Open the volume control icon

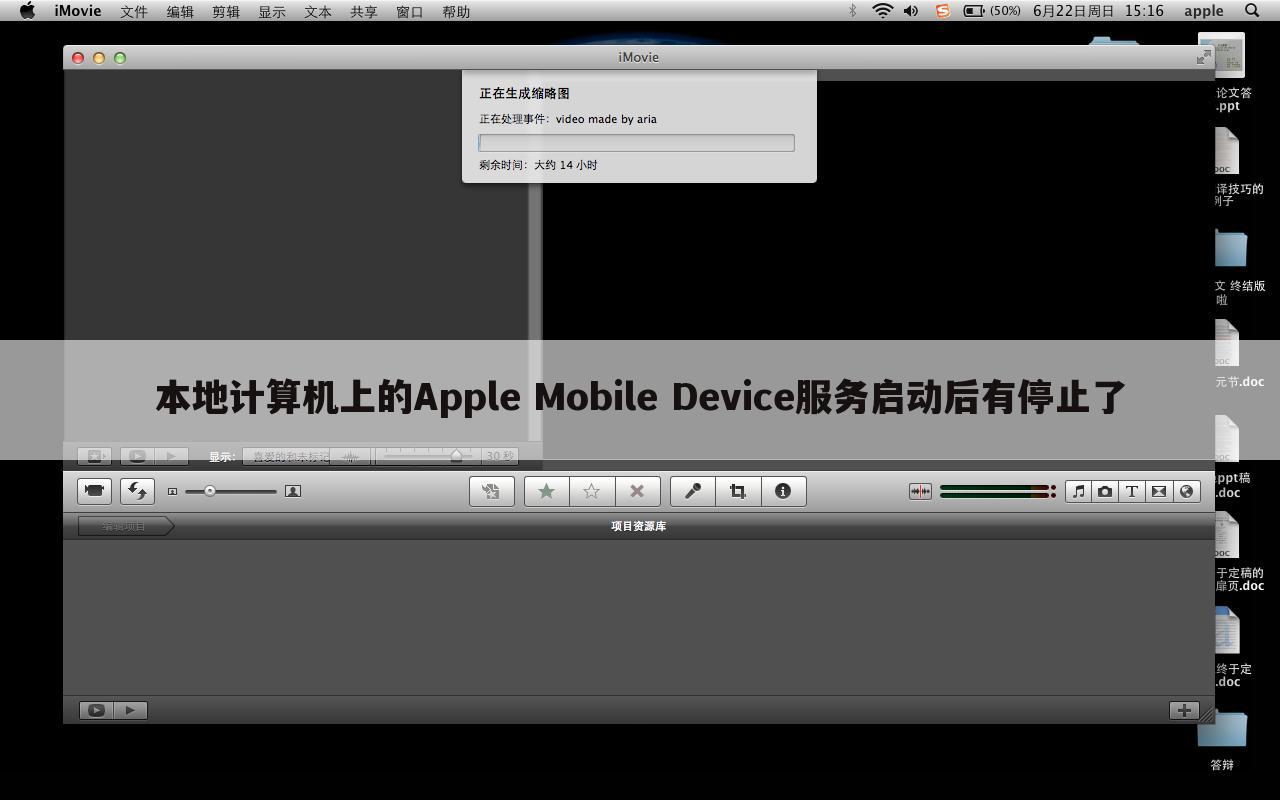(x=911, y=11)
